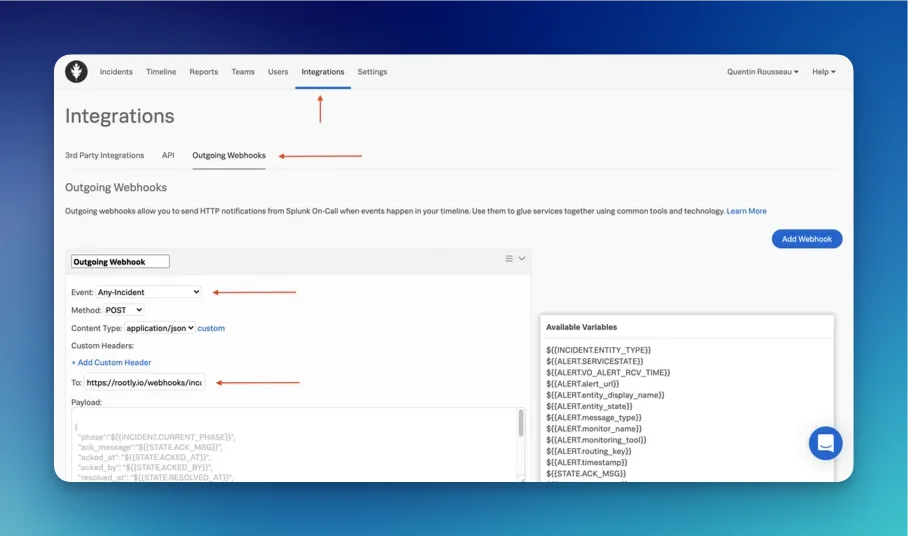This screenshot has width=908, height=536.
Task: Open the Reports navigation item
Action: (204, 72)
